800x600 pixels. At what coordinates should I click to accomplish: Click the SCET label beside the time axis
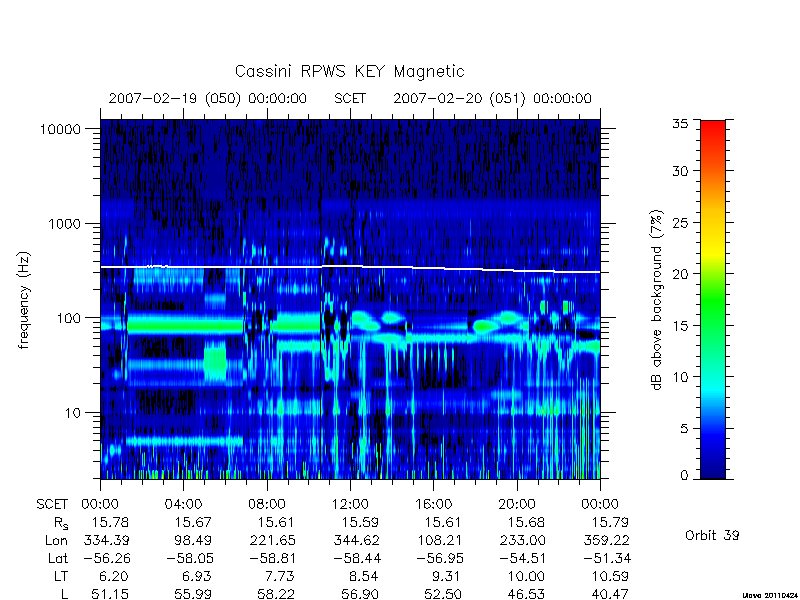click(52, 505)
